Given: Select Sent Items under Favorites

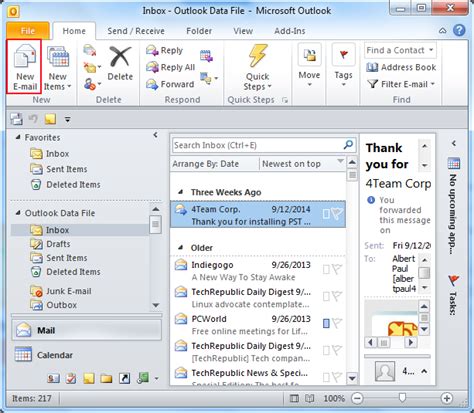Looking at the screenshot, I should pyautogui.click(x=59, y=169).
